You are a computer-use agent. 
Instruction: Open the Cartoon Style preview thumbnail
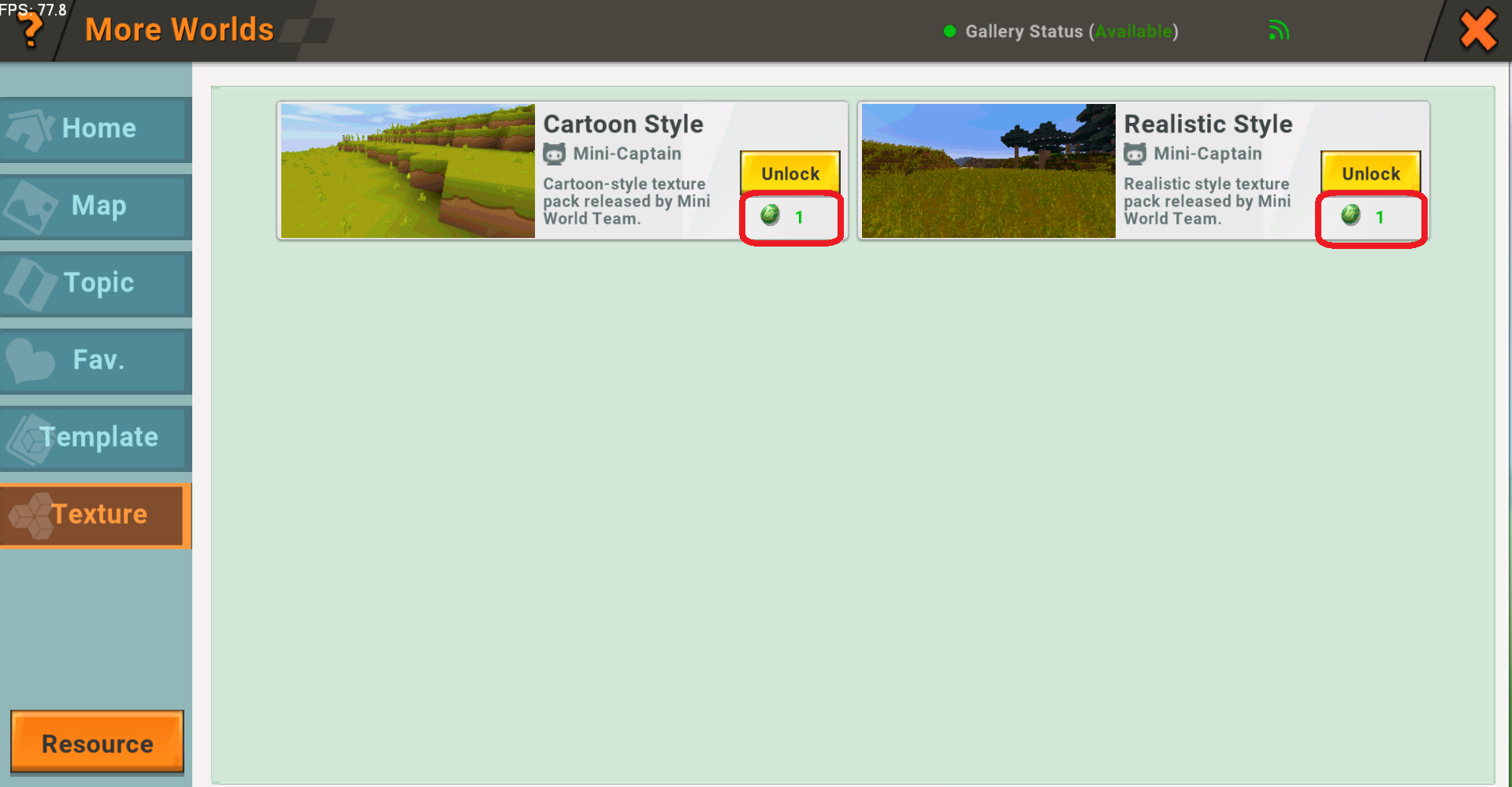408,171
